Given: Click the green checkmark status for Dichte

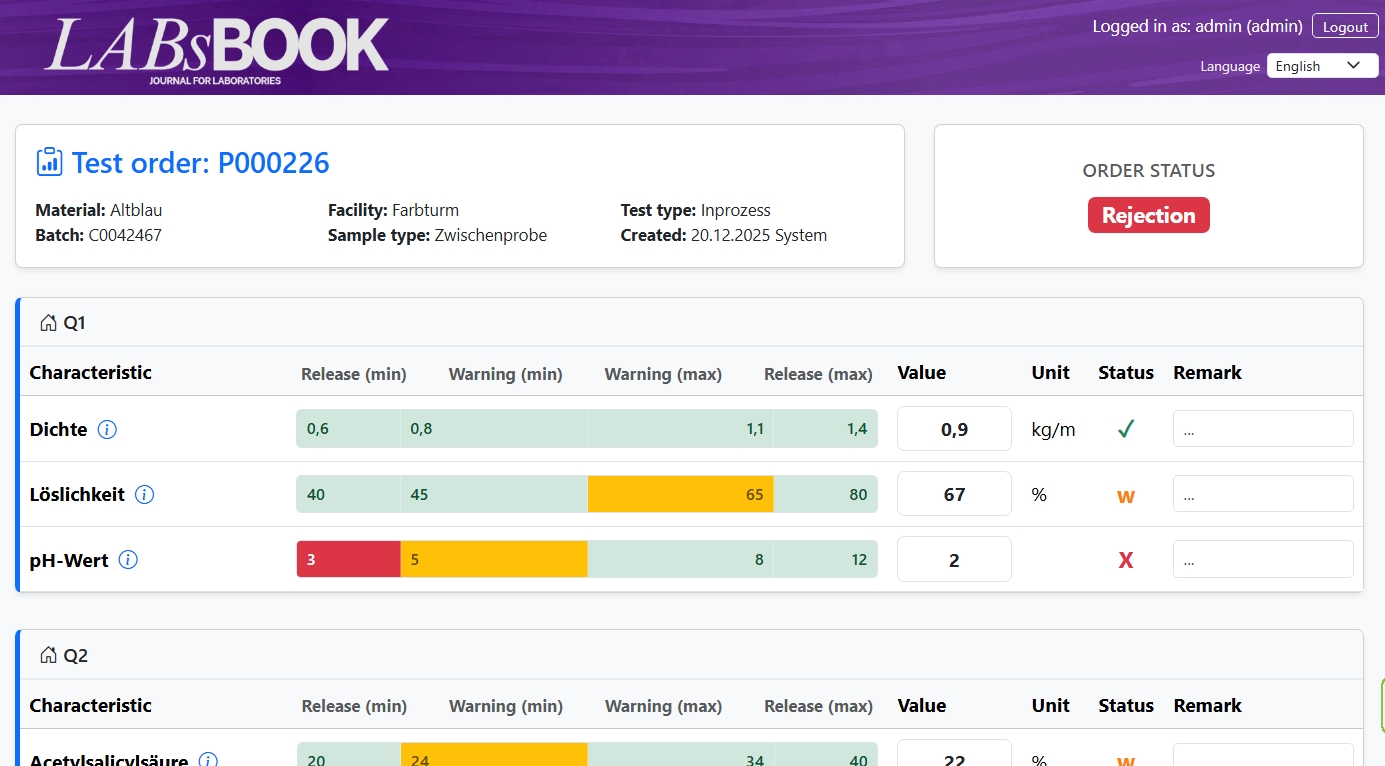Looking at the screenshot, I should click(x=1126, y=429).
